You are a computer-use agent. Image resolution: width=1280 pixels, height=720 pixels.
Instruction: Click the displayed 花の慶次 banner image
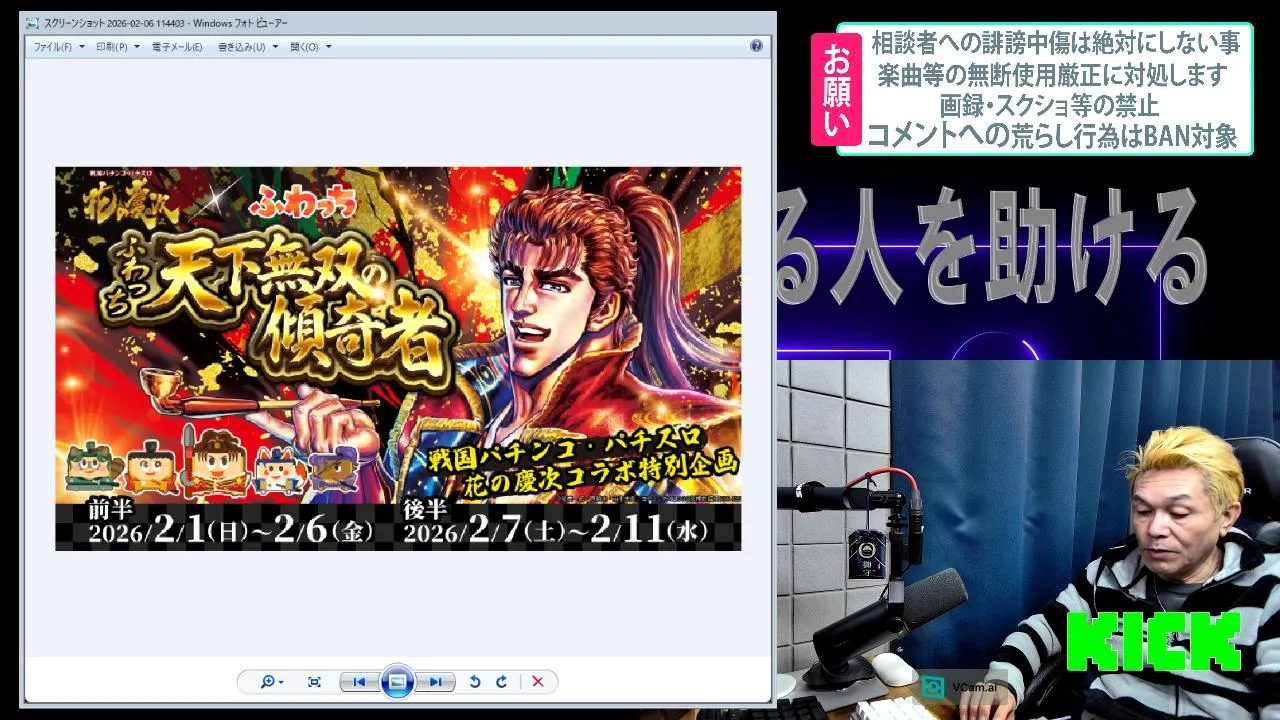[x=398, y=358]
